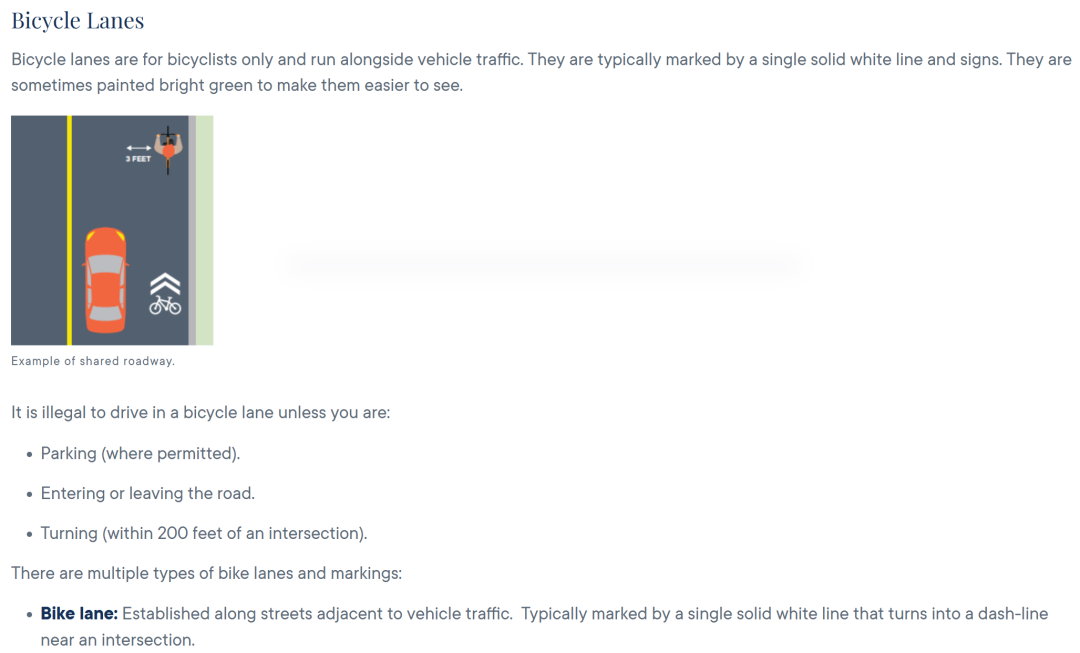Click the cyclist at top of diagram

(168, 148)
